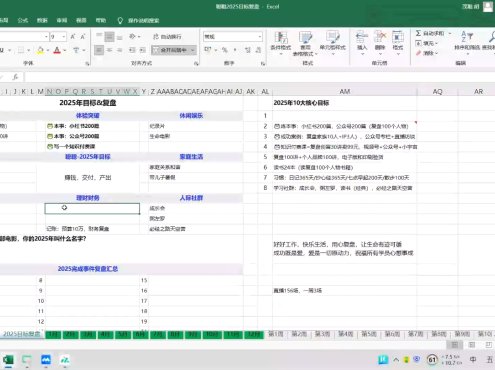Screen dimensions: 495x370
Task: Click the cell borders icon
Action: point(21,50)
